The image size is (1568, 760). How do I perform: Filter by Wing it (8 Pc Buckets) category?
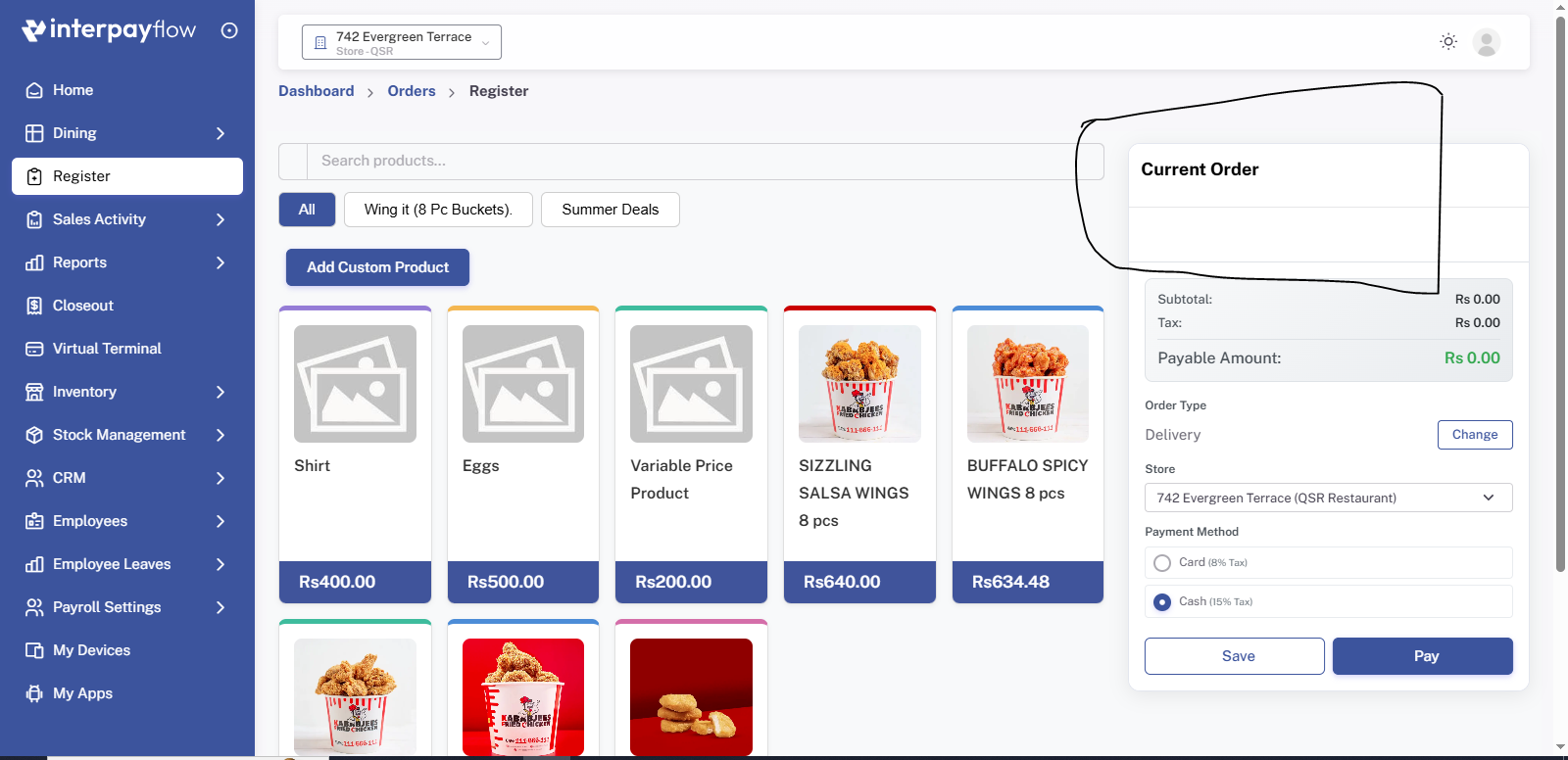click(x=438, y=210)
